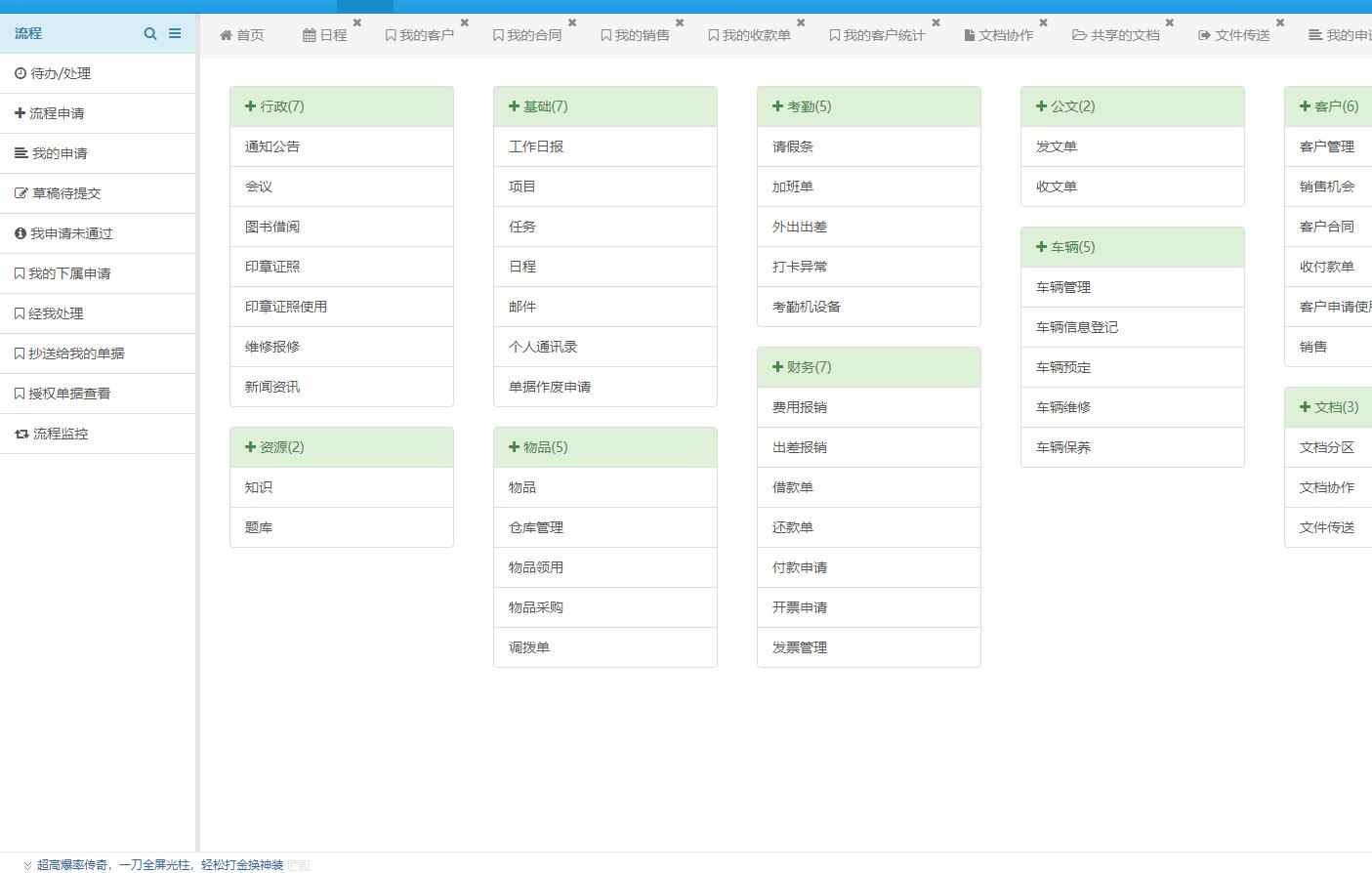The image size is (1372, 873).
Task: Click the 超高爆率传奇 ad link at bottom
Action: click(x=160, y=864)
